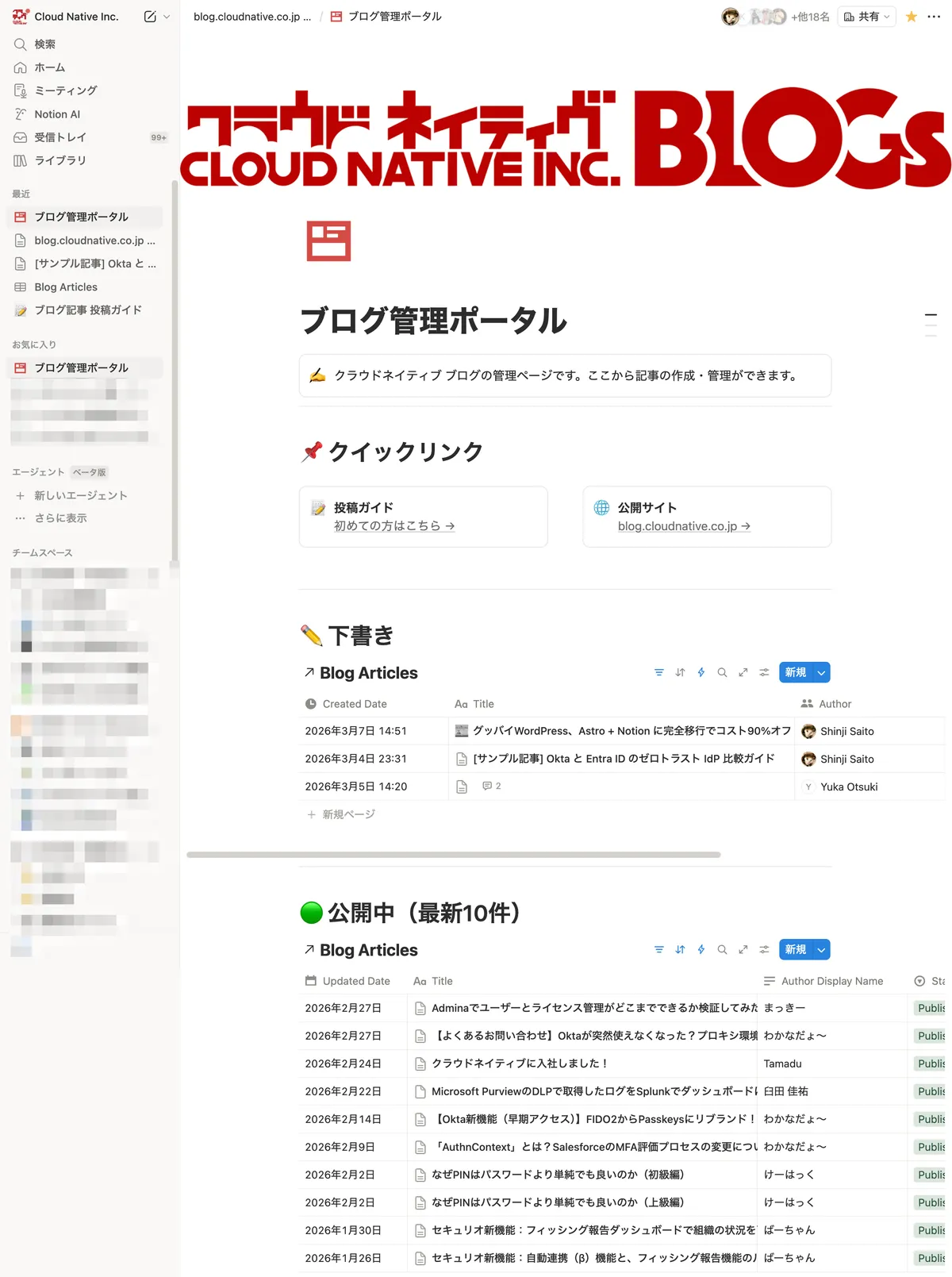Open recent ブログ管理ポータル page
Viewport: 952px width, 1277px height.
(85, 217)
